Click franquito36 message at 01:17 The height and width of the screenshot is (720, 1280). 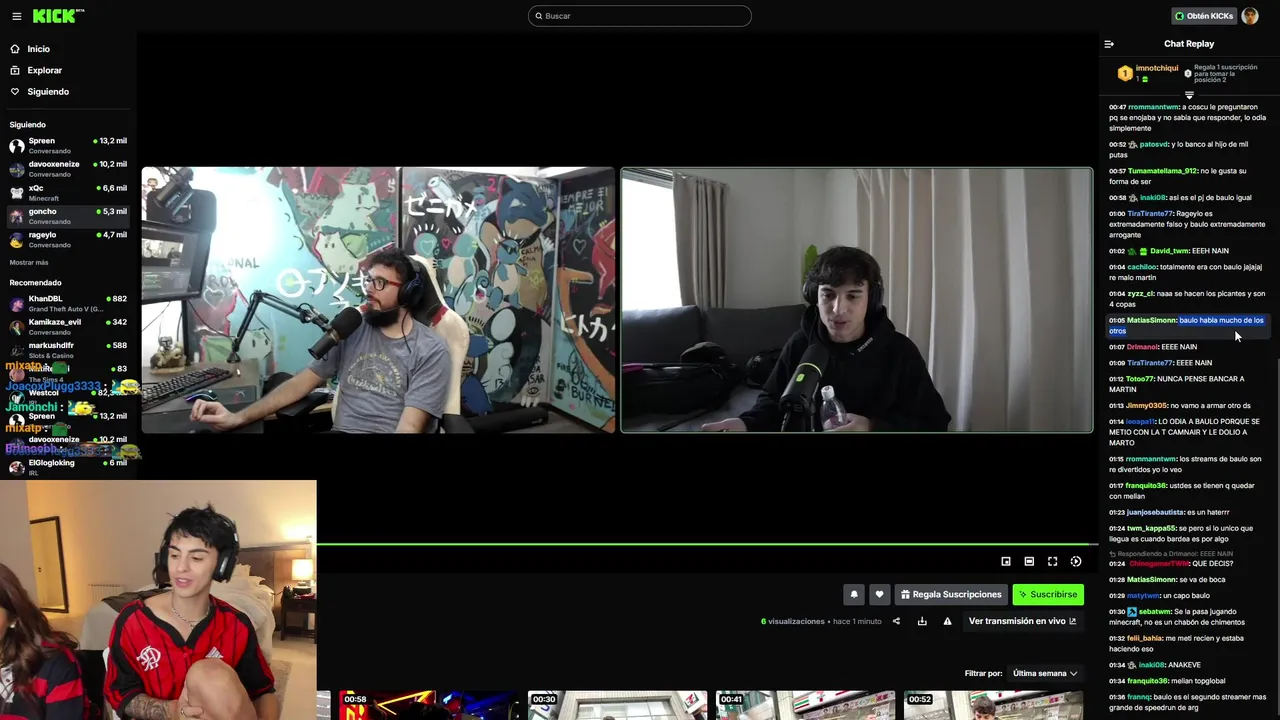1187,490
